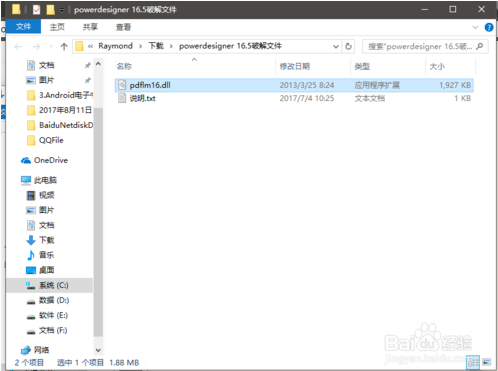Click 下载 in the address path
The image size is (498, 371).
pyautogui.click(x=156, y=46)
